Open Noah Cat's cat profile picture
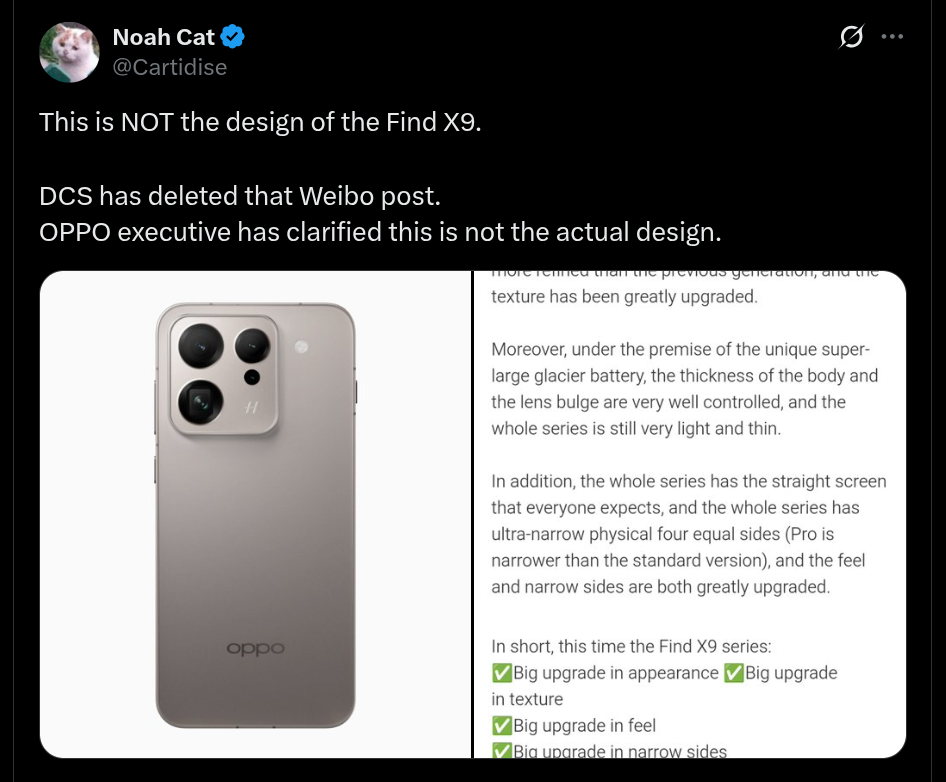The width and height of the screenshot is (946, 782). tap(69, 52)
